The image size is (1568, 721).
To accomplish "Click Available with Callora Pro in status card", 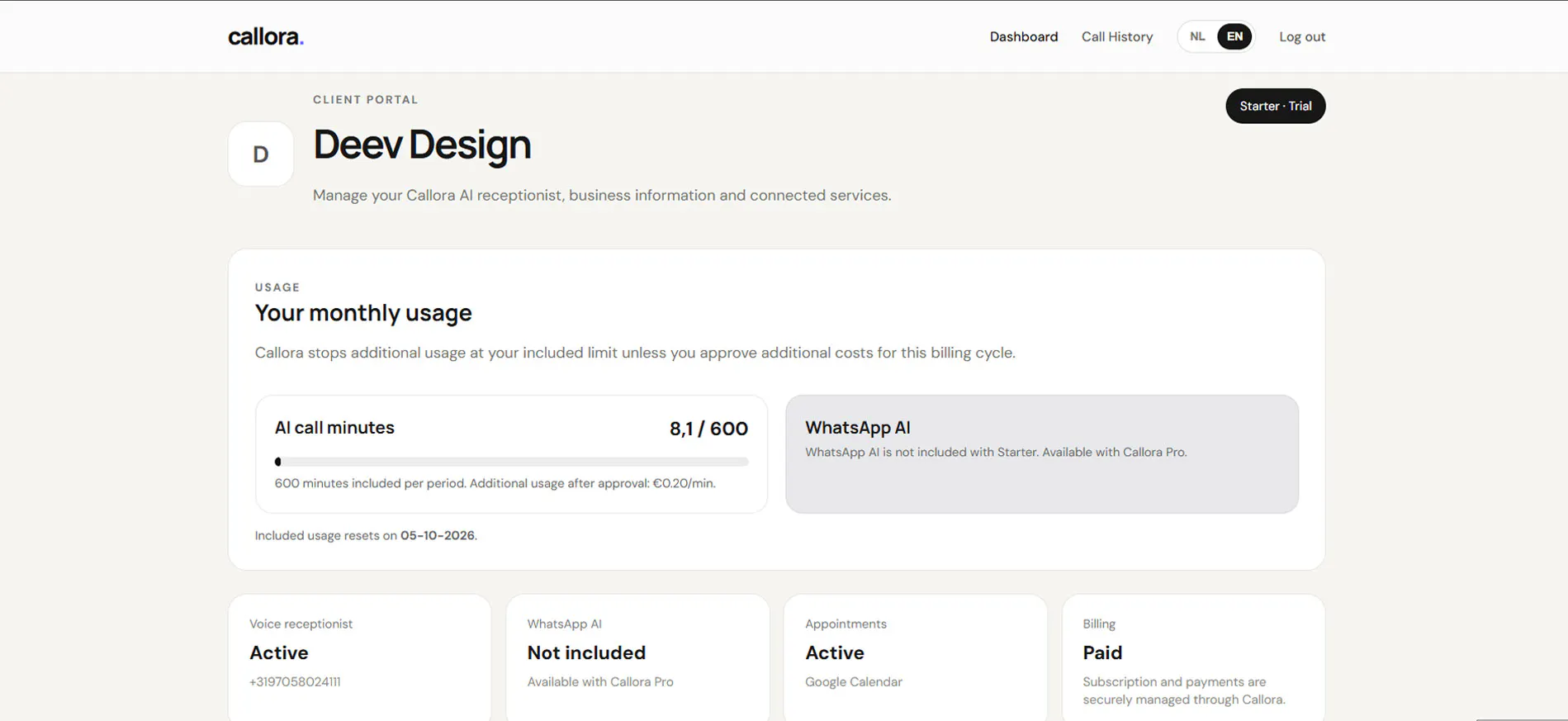I will click(x=600, y=682).
